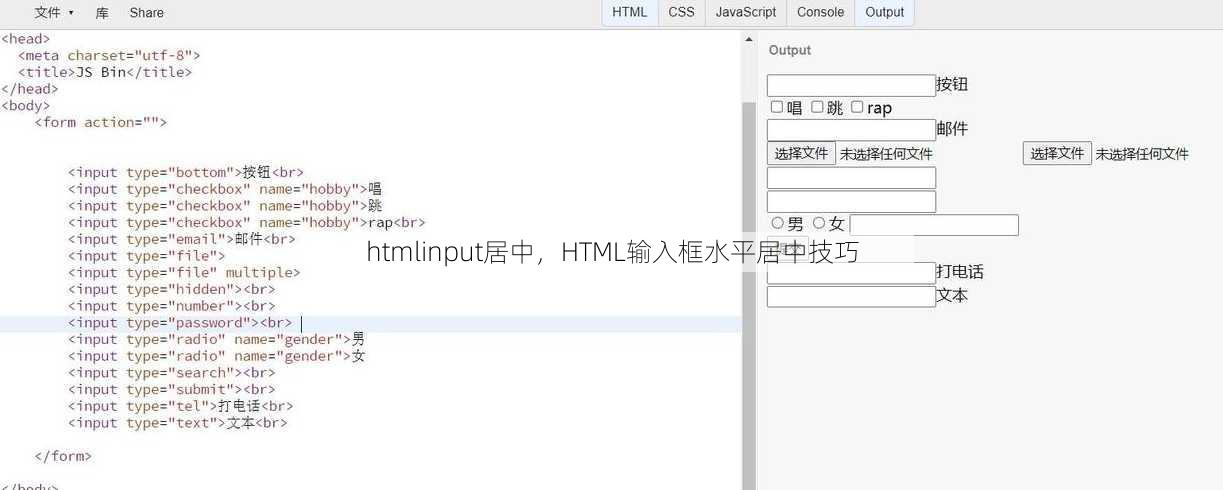The height and width of the screenshot is (490, 1223).
Task: Click the input type="search" code line
Action: click(x=172, y=373)
